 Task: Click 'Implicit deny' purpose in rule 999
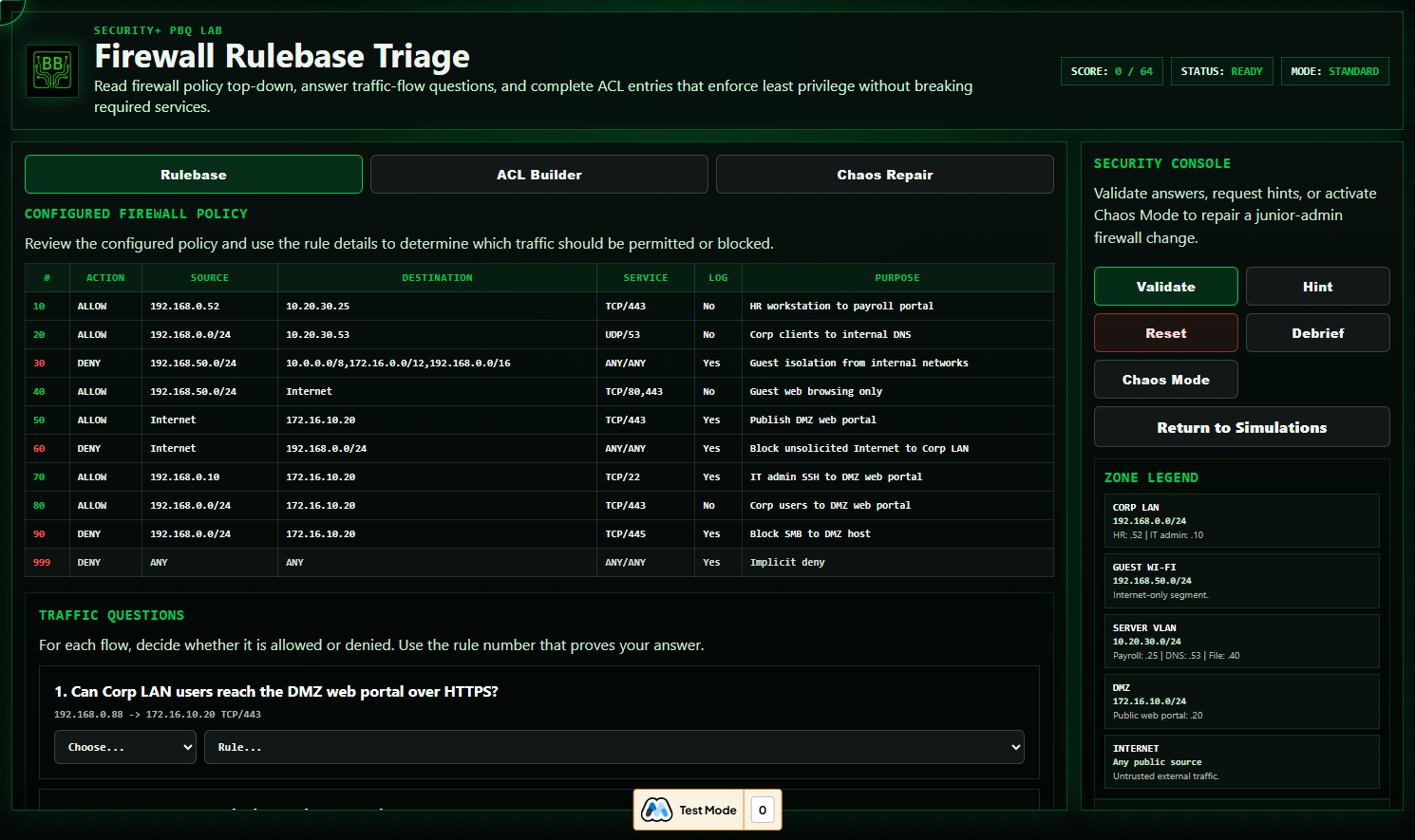(x=787, y=563)
